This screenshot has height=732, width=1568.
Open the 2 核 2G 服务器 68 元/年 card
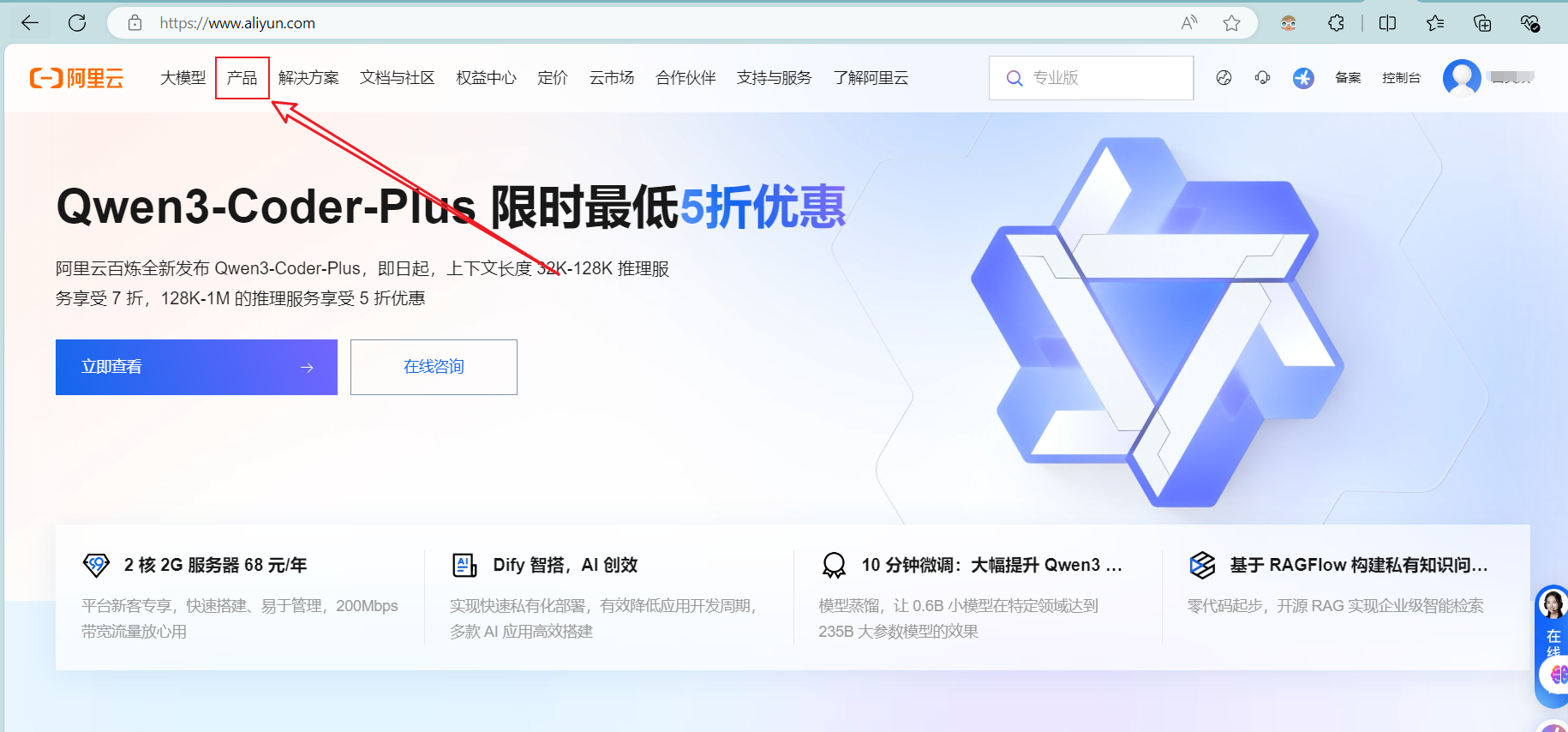(x=240, y=597)
